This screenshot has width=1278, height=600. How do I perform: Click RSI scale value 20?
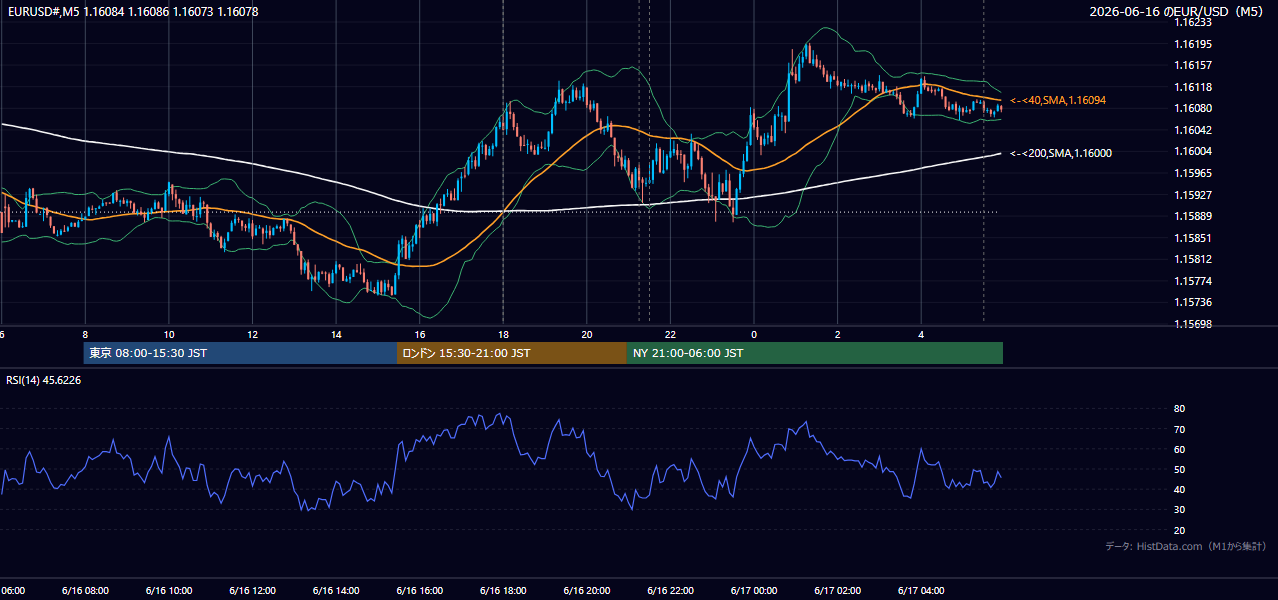tap(1180, 530)
